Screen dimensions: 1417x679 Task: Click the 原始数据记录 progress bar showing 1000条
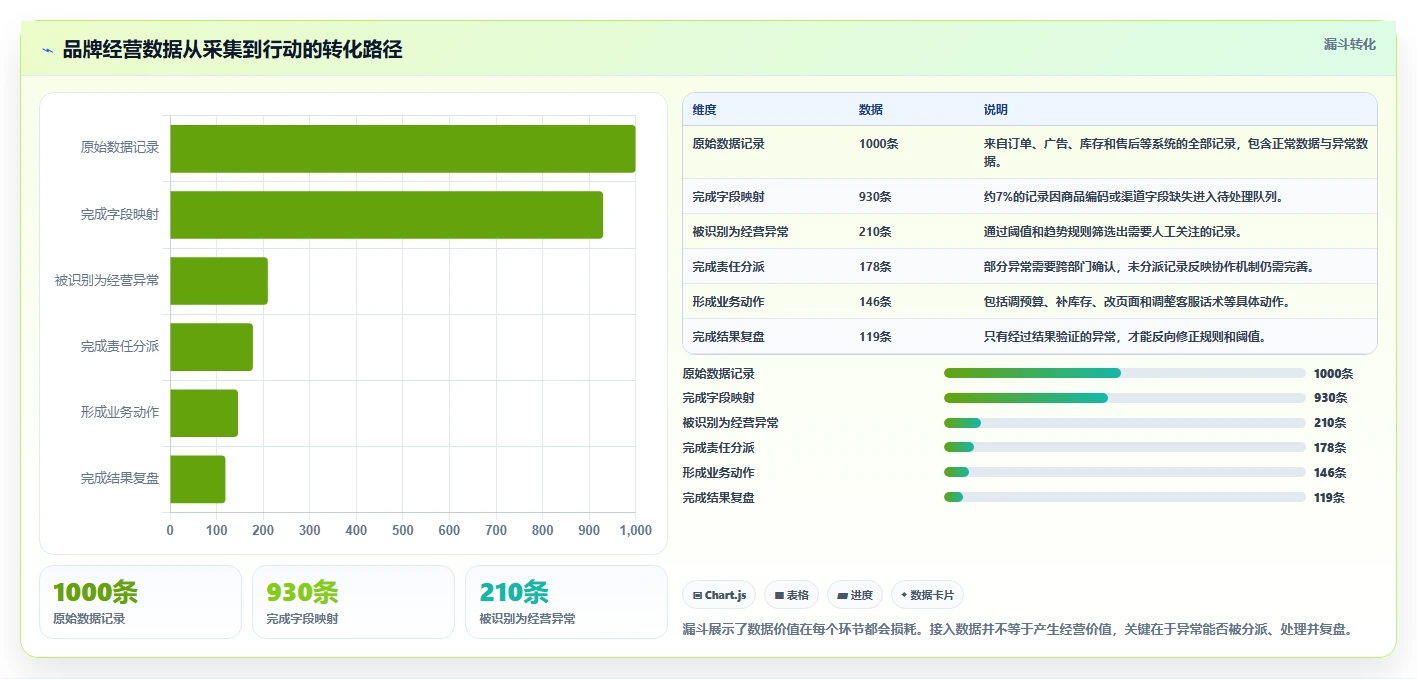pyautogui.click(x=1124, y=373)
